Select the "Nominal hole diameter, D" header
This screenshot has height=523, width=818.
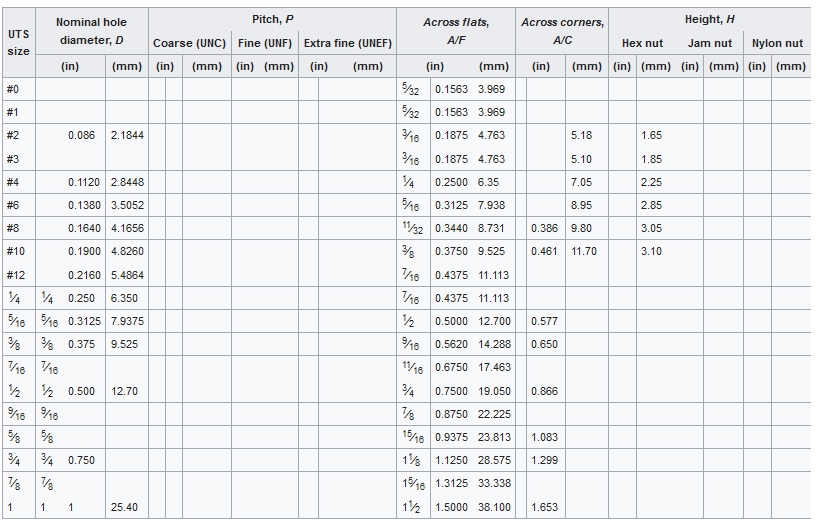(91, 31)
